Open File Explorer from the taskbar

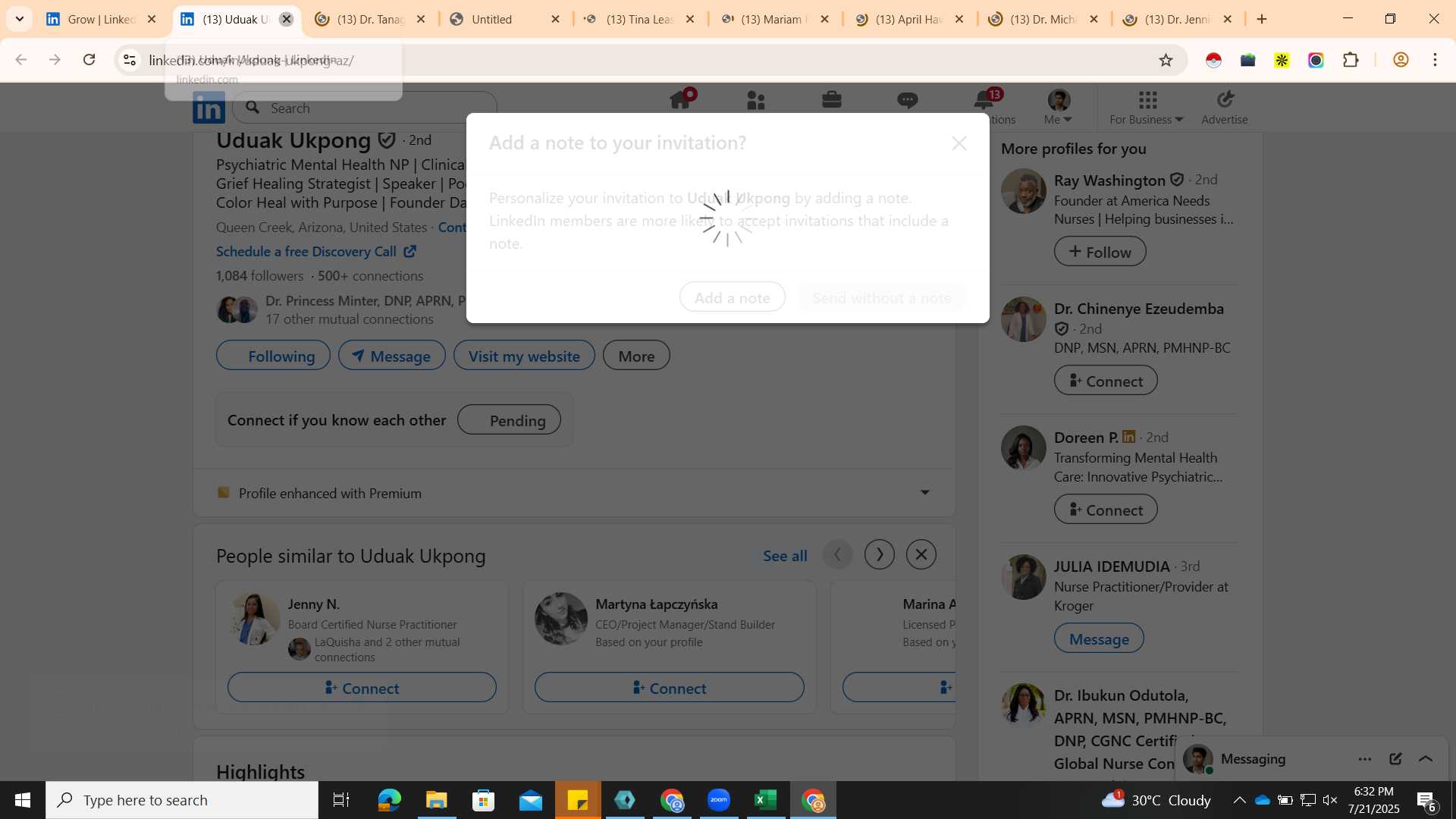tap(437, 800)
